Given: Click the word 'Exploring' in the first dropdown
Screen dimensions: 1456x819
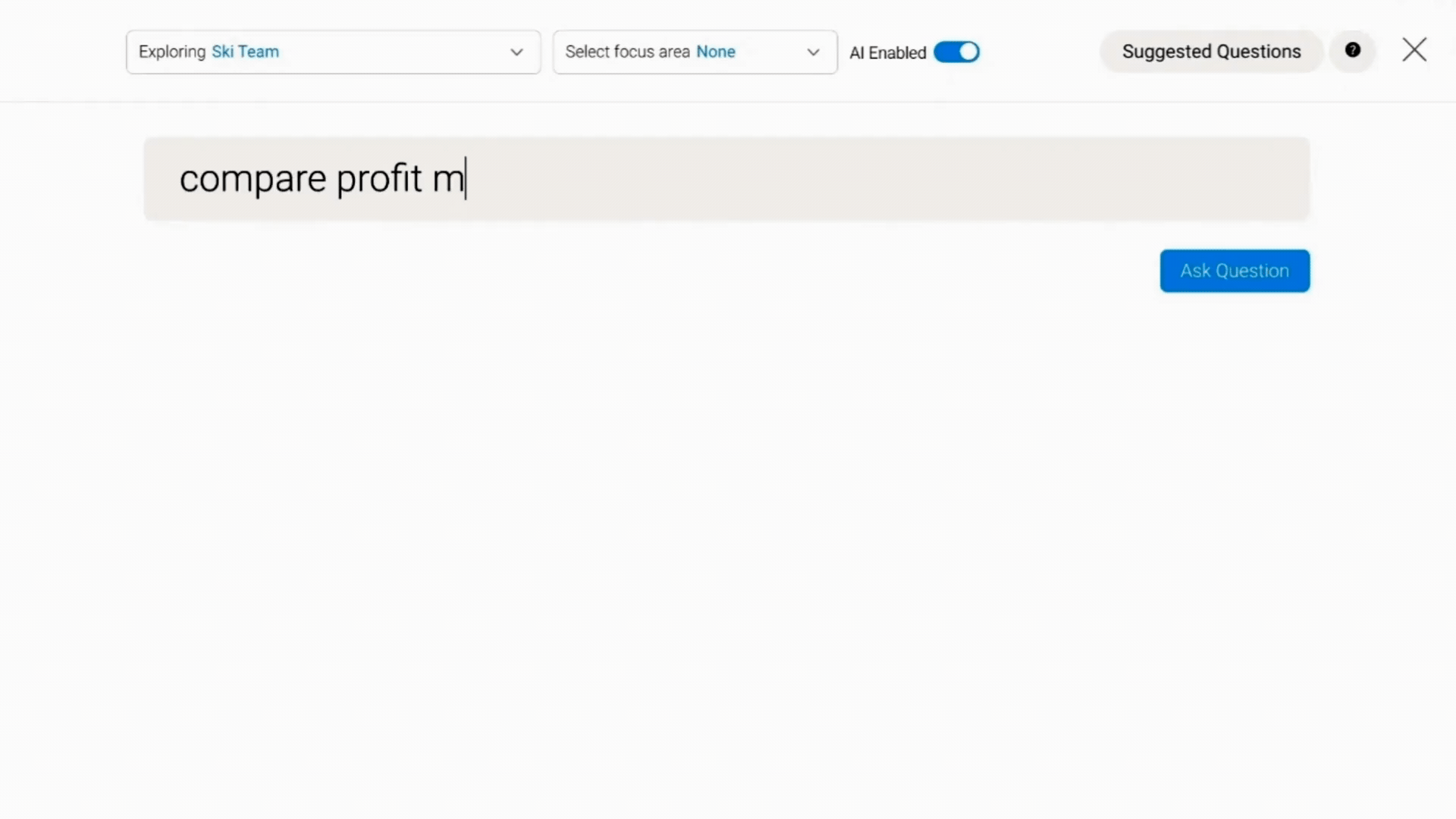Looking at the screenshot, I should click(172, 52).
